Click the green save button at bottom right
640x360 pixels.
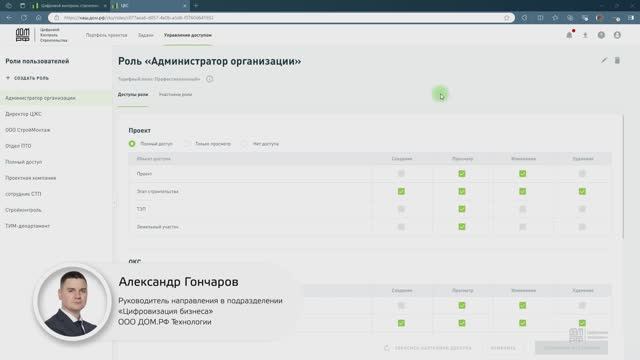(x=571, y=348)
